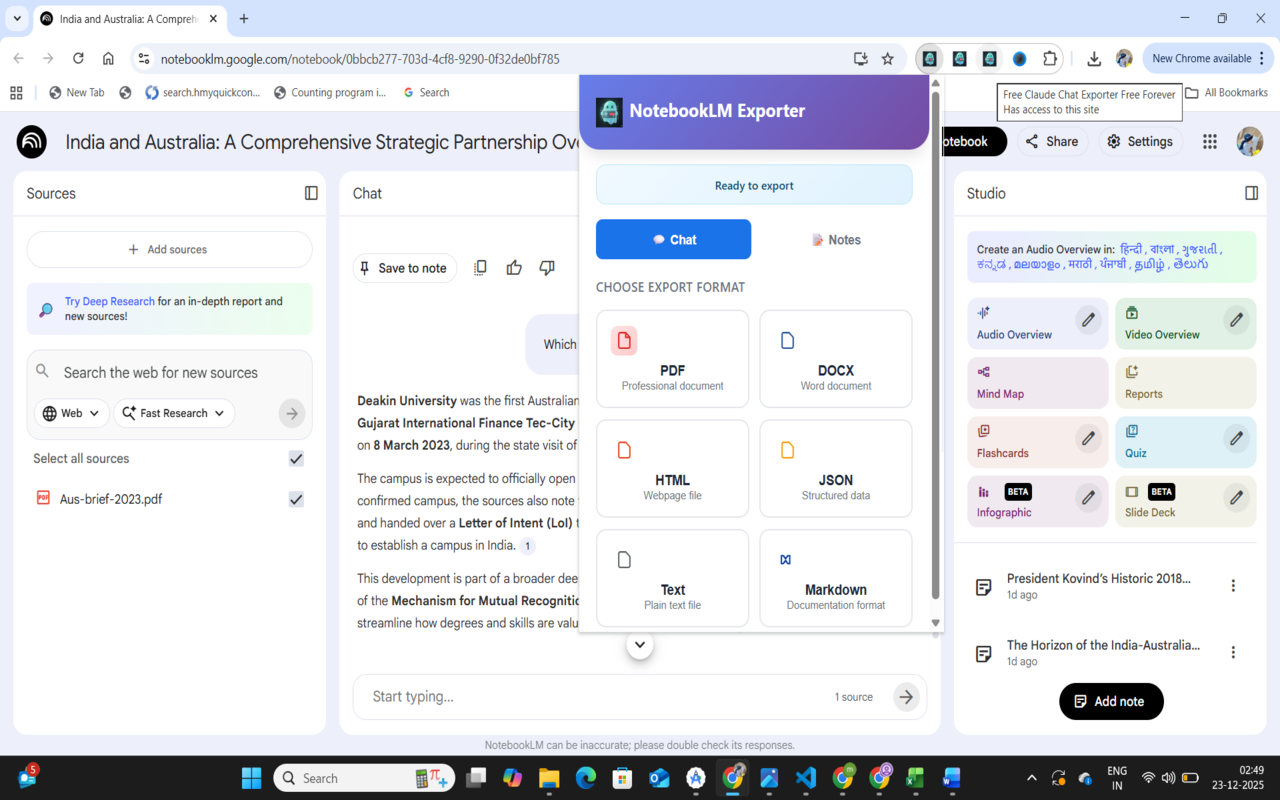Open the Web source type dropdown

tap(70, 413)
